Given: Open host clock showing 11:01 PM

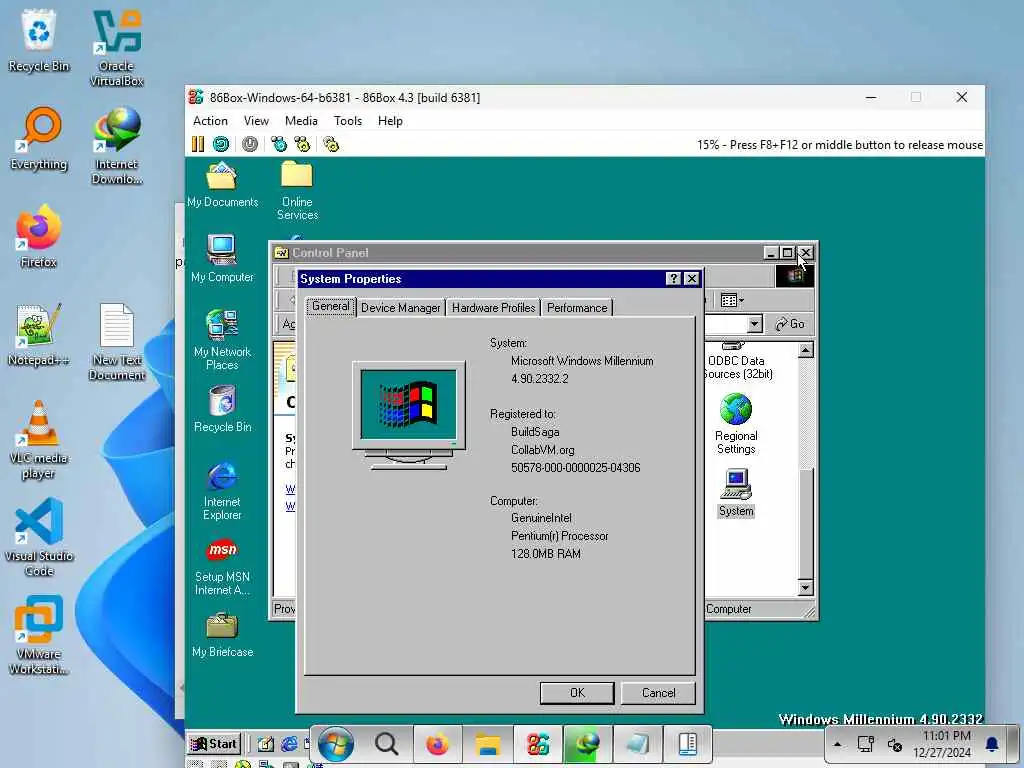Looking at the screenshot, I should [942, 744].
